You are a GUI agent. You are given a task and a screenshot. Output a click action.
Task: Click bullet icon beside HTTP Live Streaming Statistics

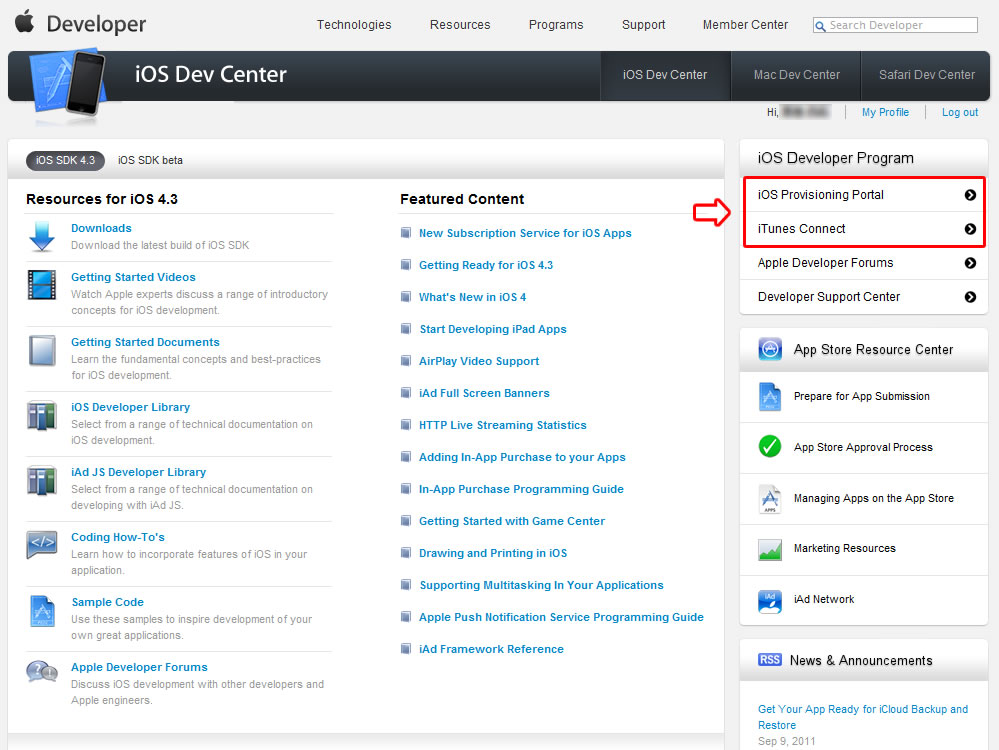pos(405,424)
